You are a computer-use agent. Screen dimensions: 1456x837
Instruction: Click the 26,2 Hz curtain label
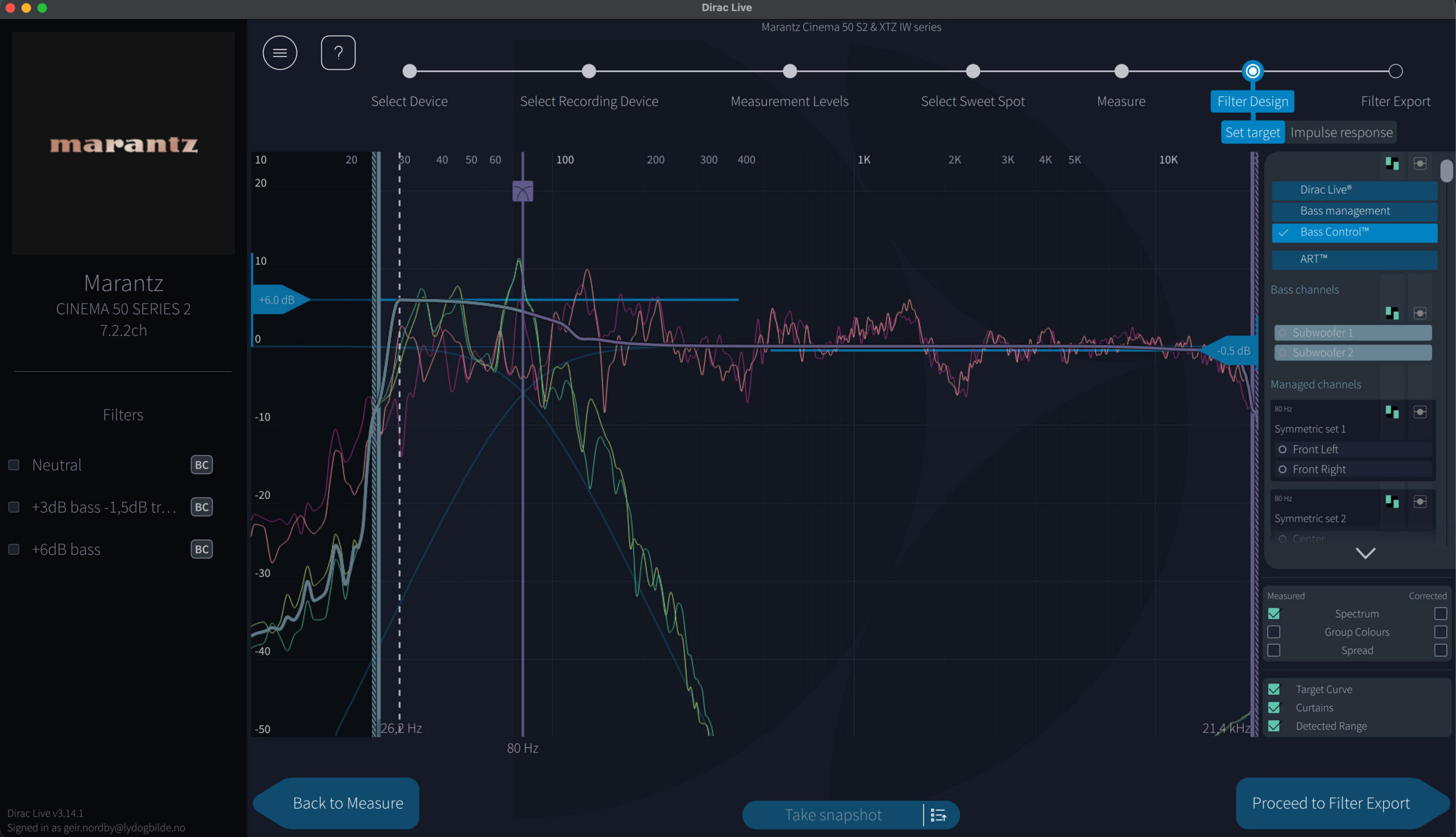(x=401, y=729)
